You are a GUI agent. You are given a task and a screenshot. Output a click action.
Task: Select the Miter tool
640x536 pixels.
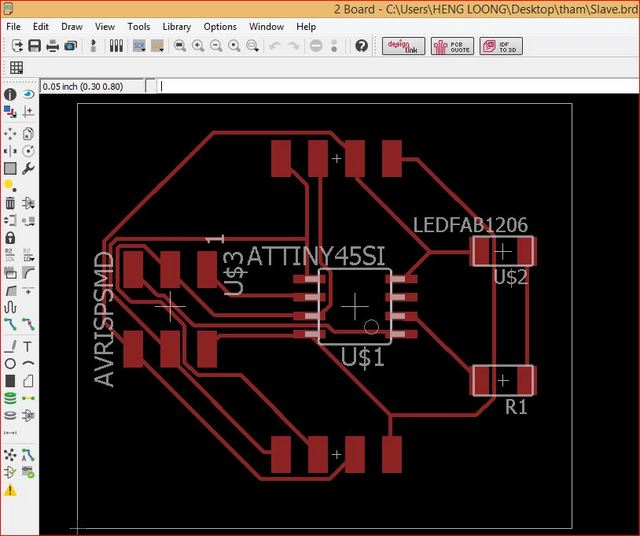pyautogui.click(x=28, y=272)
